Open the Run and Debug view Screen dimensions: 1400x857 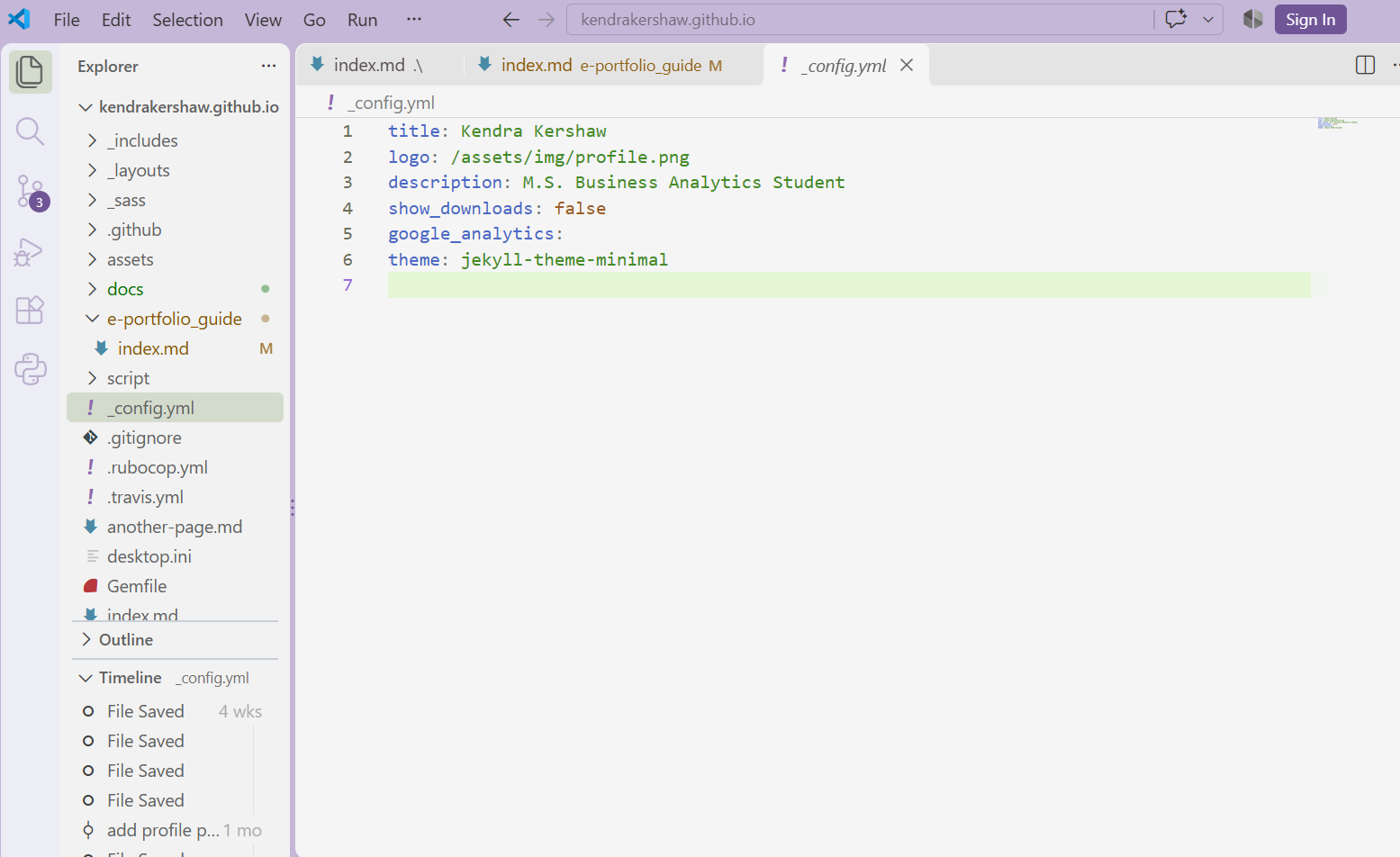click(30, 251)
